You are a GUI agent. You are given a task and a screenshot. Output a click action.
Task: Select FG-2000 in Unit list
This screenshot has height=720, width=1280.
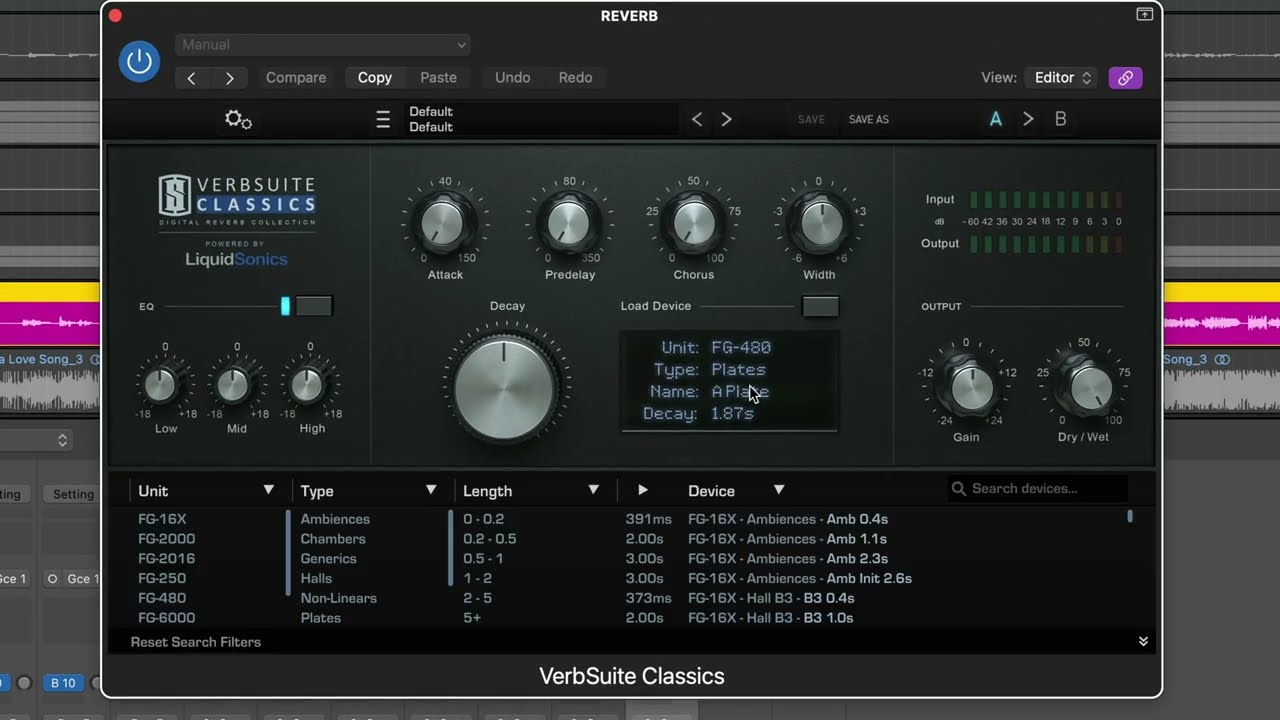click(166, 539)
